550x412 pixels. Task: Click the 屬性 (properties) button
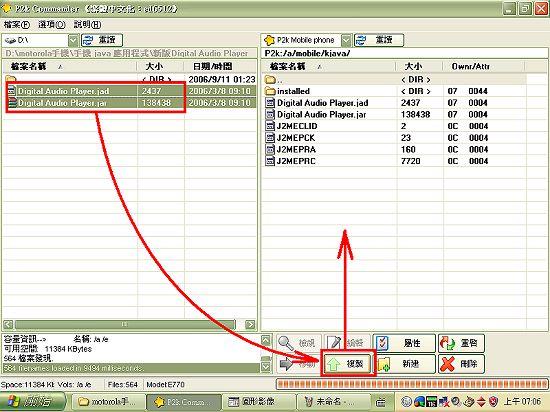pyautogui.click(x=404, y=343)
